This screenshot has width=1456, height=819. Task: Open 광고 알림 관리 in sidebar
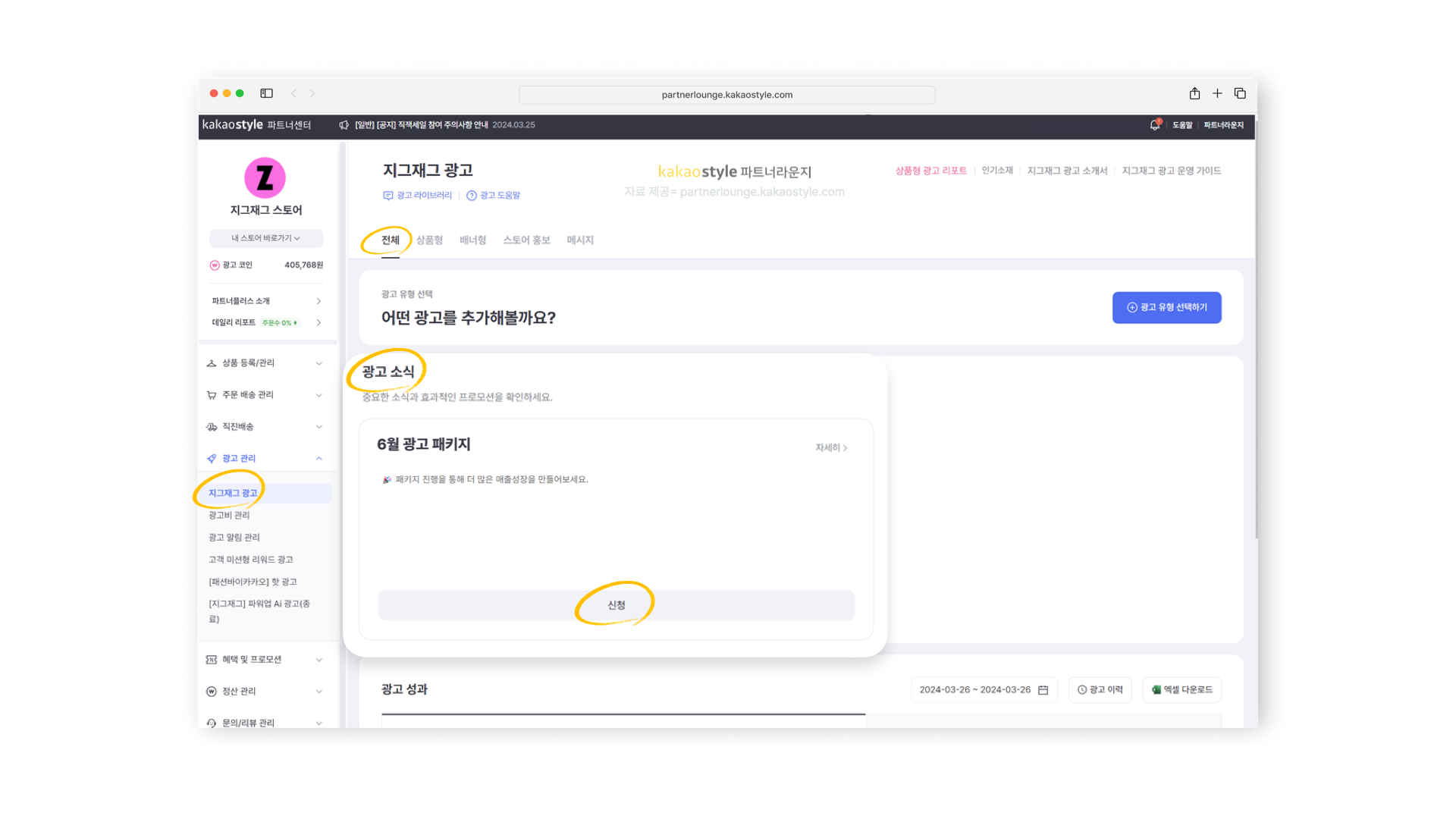tap(234, 538)
